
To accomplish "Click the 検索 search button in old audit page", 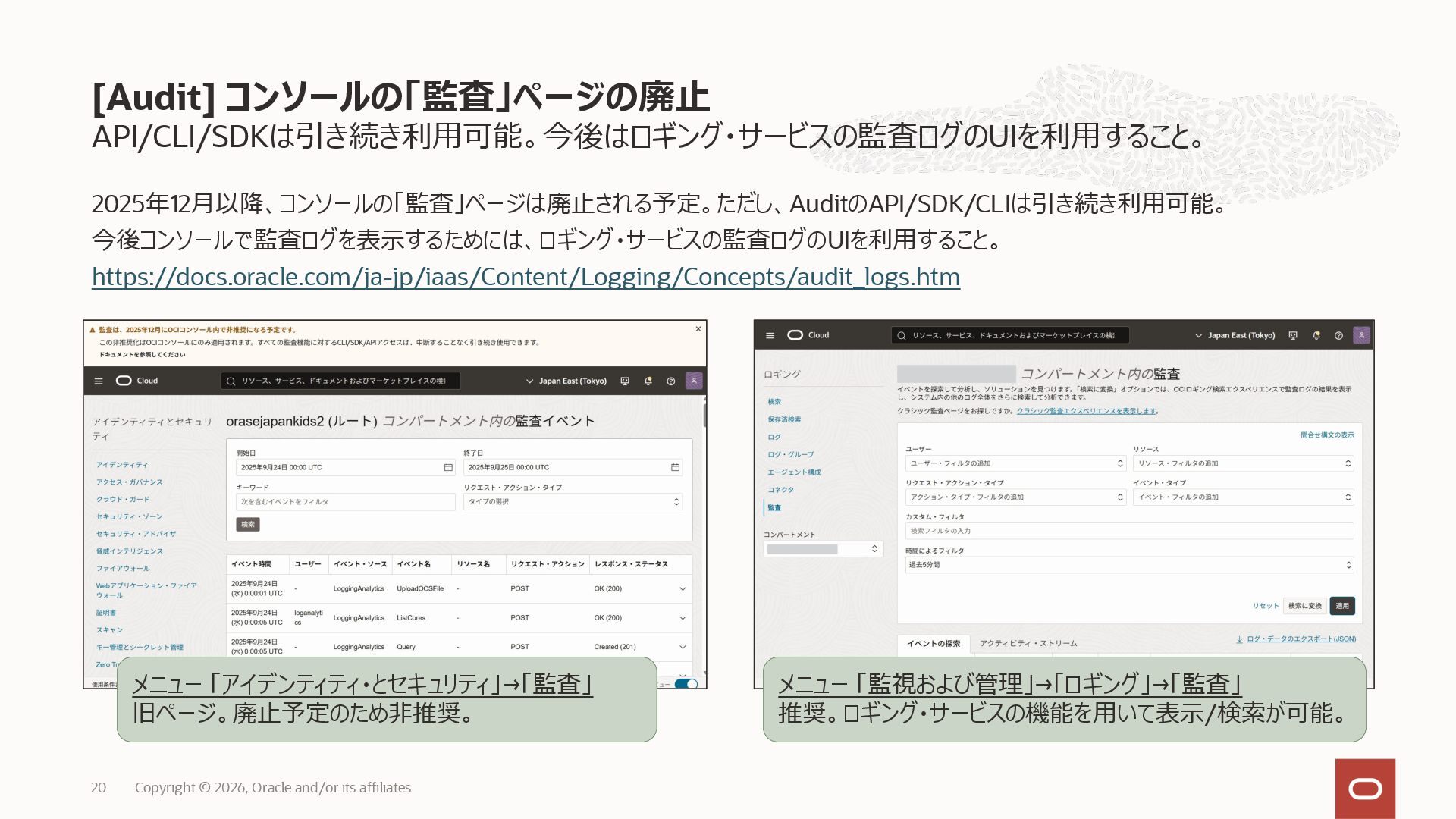I will (248, 524).
